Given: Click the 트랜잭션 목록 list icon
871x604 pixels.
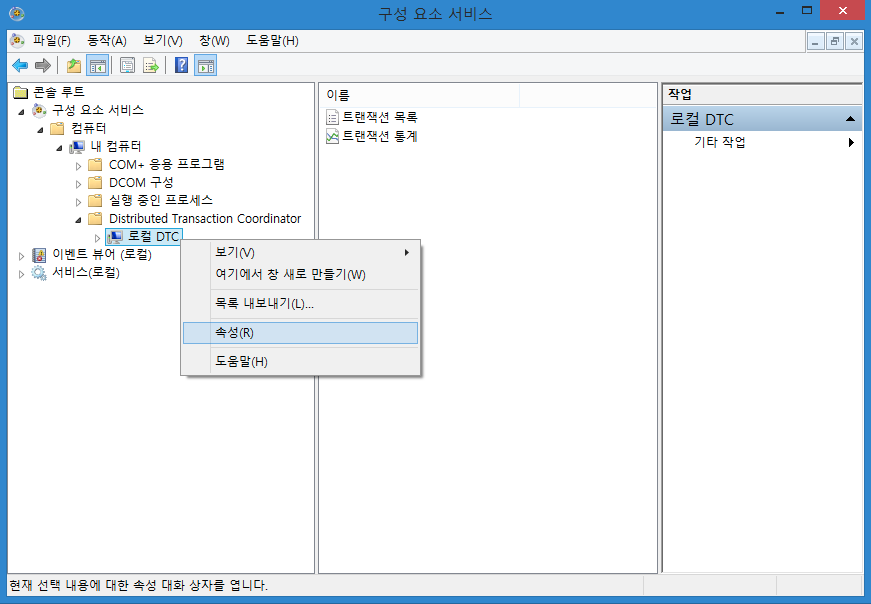Looking at the screenshot, I should tap(332, 117).
